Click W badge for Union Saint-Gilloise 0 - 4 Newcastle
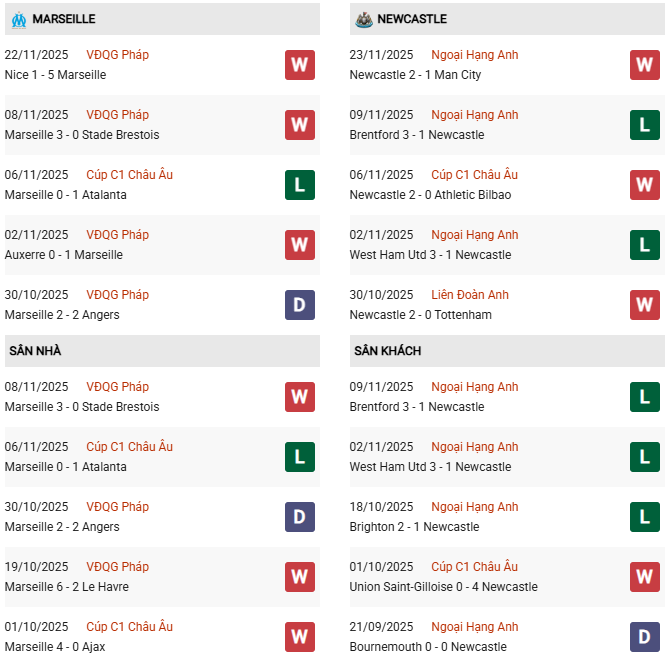 644,577
